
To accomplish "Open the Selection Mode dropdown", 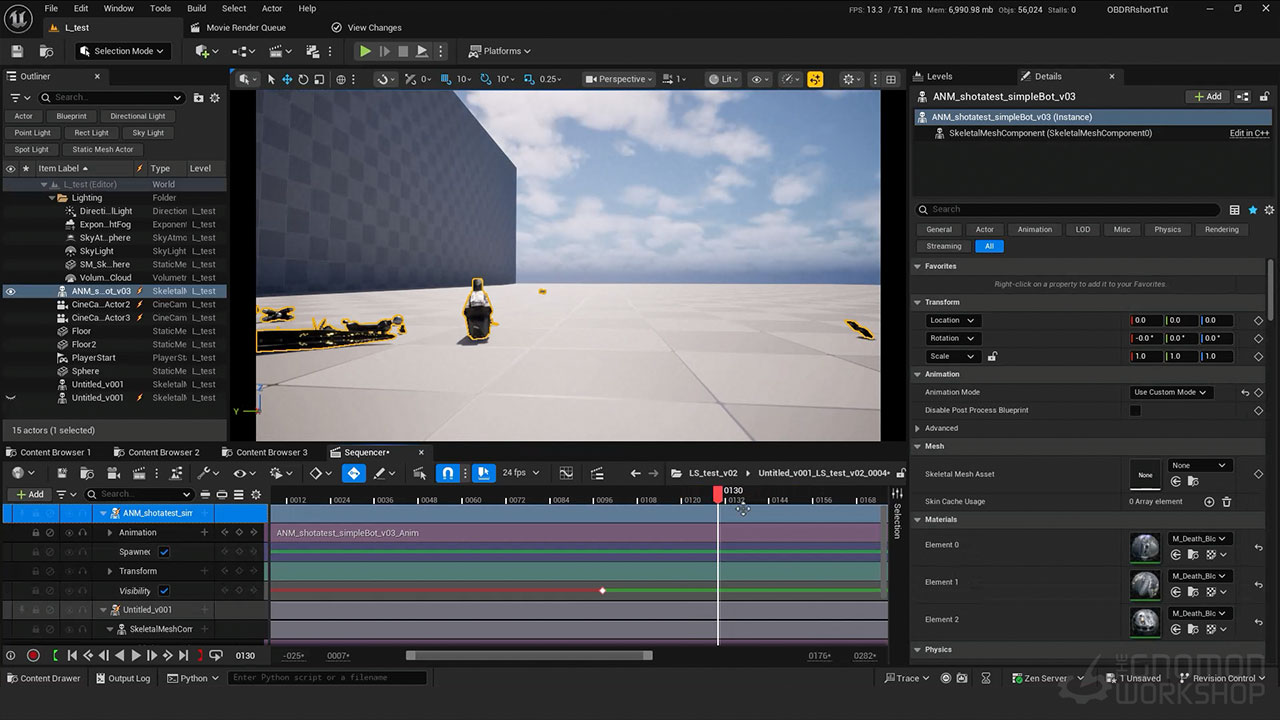I will [123, 51].
